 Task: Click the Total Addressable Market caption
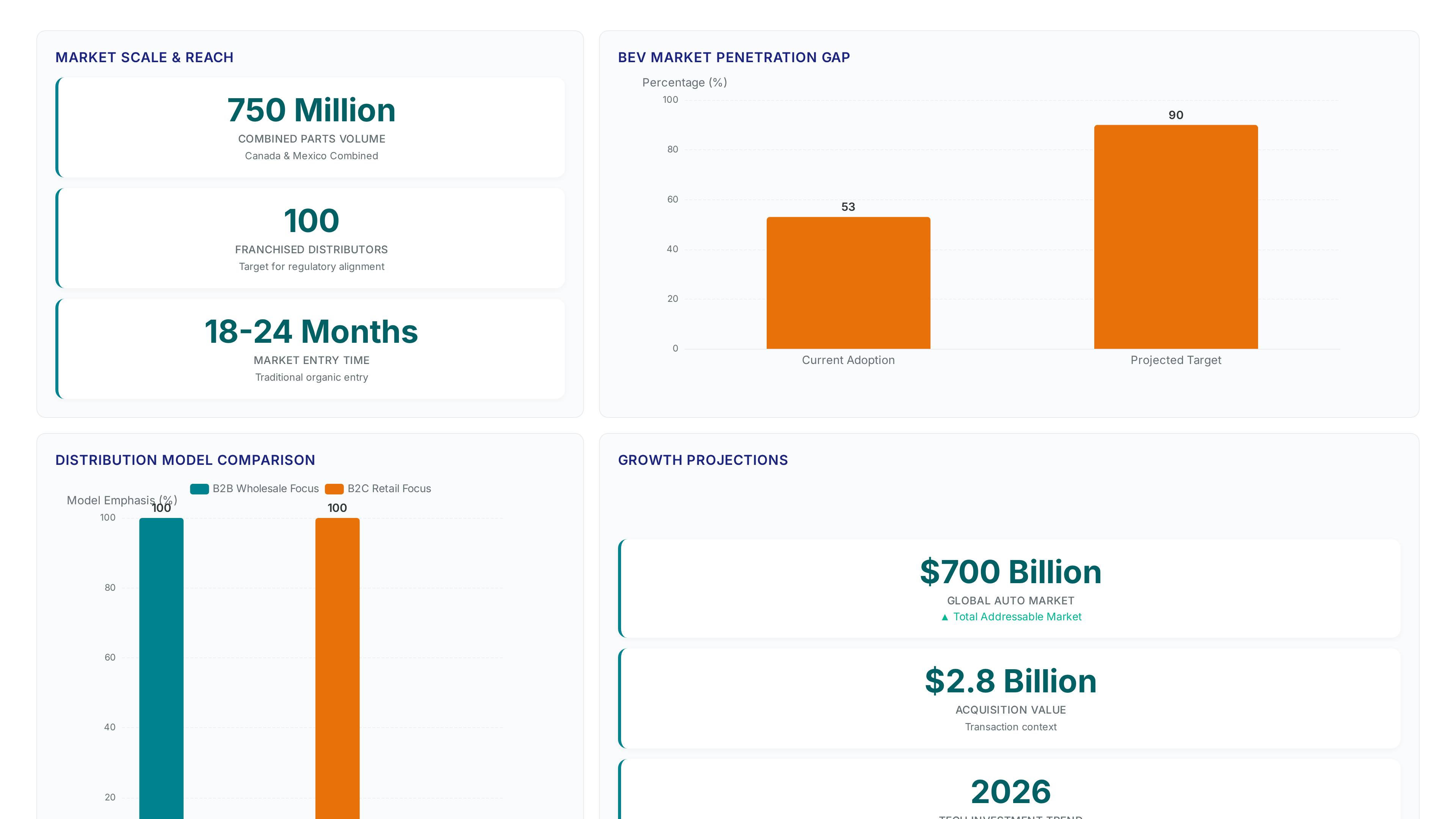(x=1017, y=617)
